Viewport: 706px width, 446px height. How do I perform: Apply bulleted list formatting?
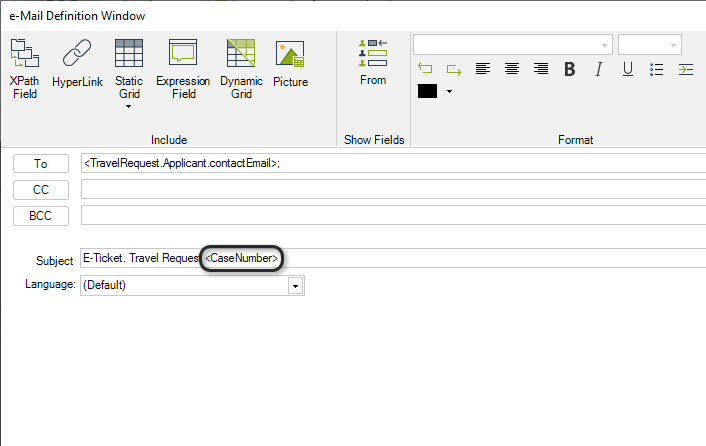tap(656, 69)
